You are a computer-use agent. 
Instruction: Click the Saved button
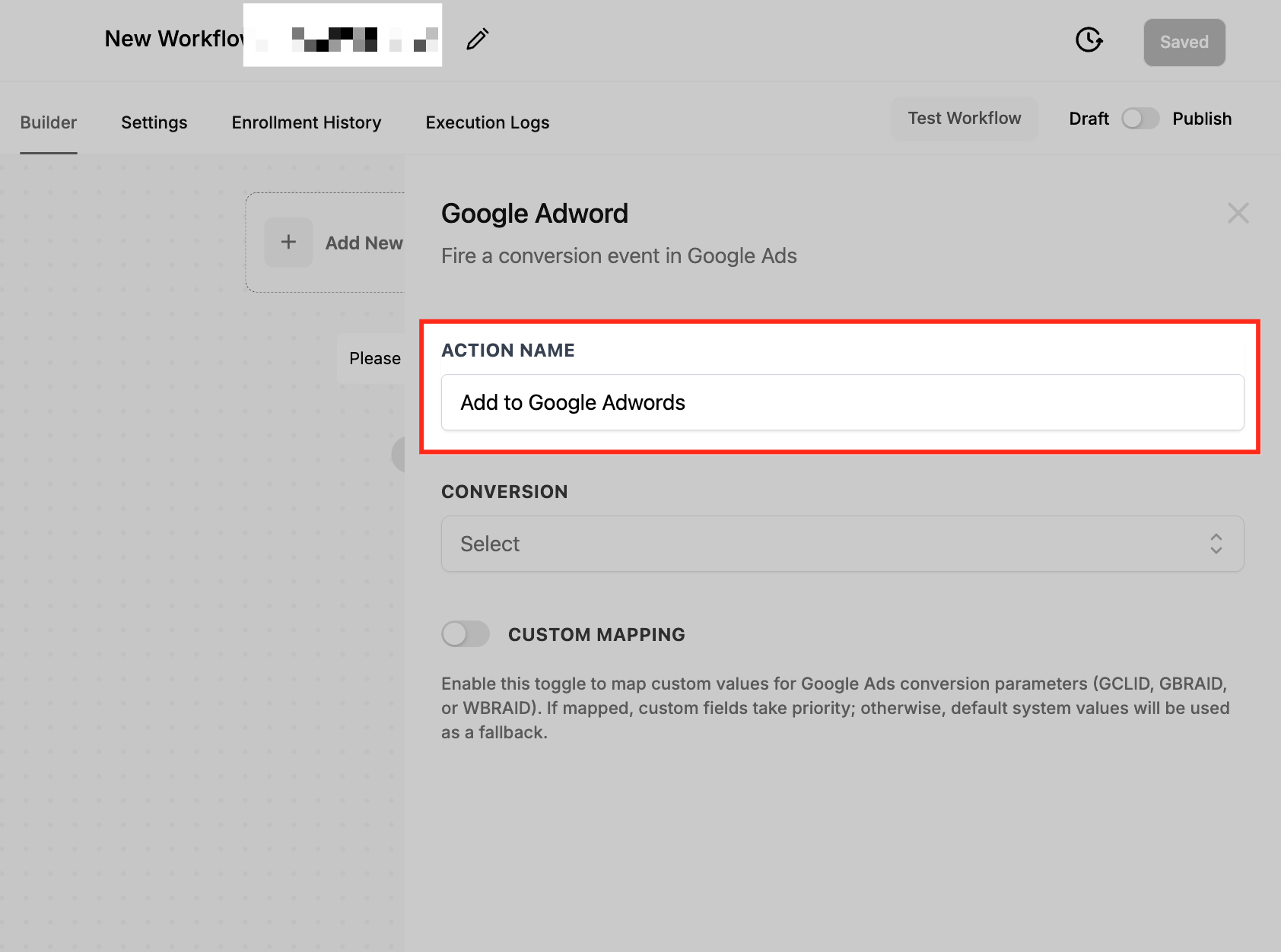[x=1184, y=43]
